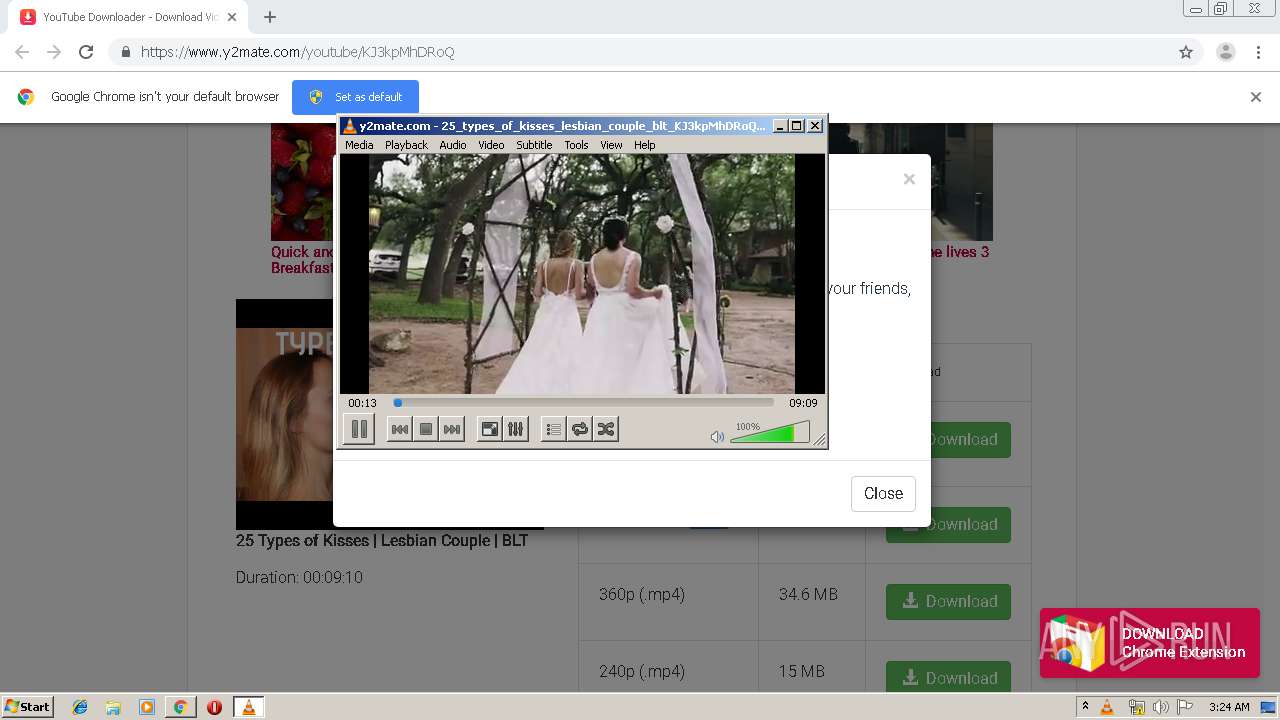Click the Download Chrome Extension banner
1280x720 pixels.
tap(1150, 643)
